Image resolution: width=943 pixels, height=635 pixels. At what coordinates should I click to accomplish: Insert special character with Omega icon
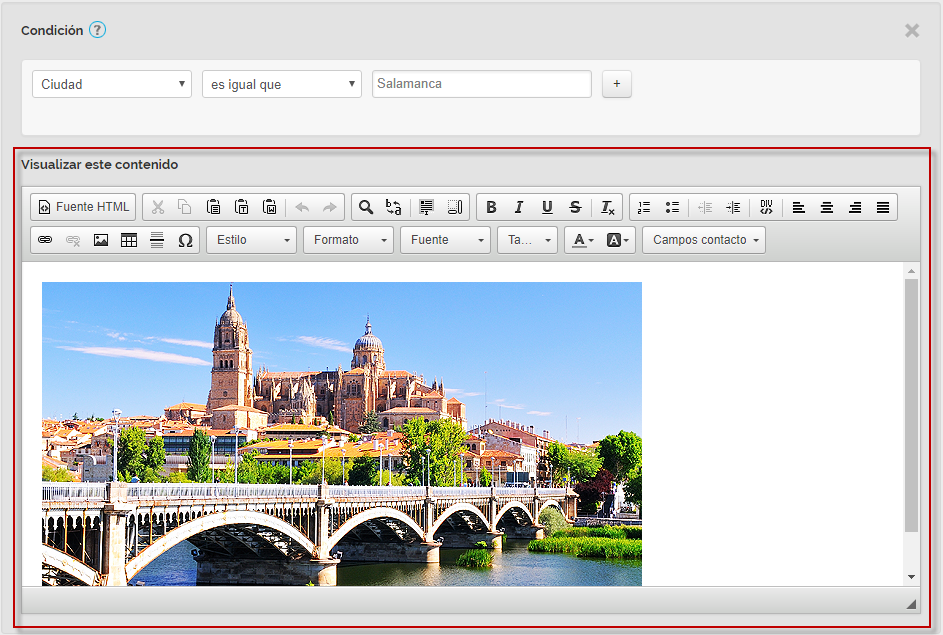coord(185,240)
